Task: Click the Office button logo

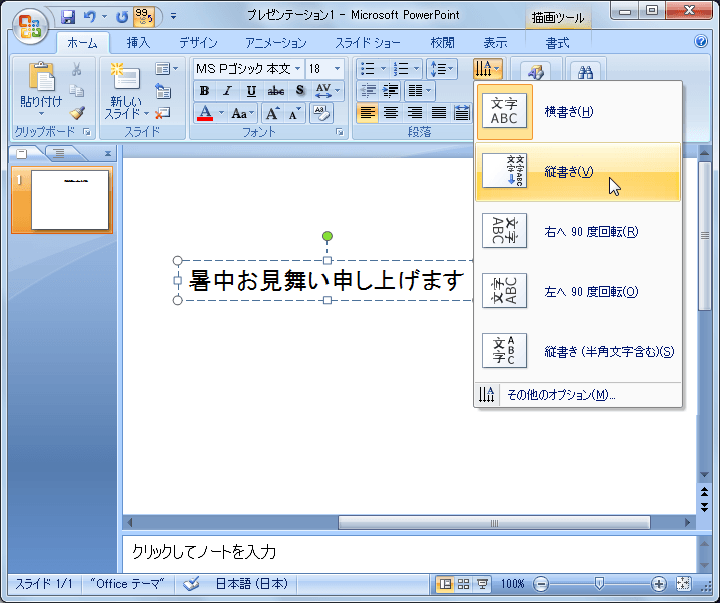Action: click(x=30, y=26)
